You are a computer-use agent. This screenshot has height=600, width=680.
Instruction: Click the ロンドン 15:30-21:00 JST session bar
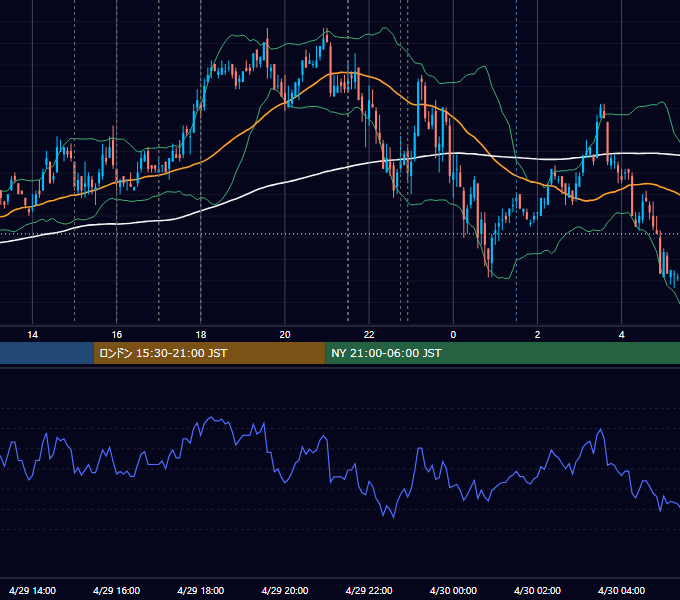[209, 353]
